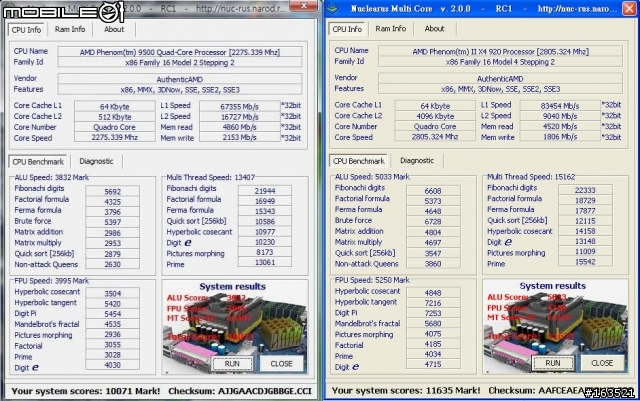The height and width of the screenshot is (401, 640).
Task: Click the Pictures morphing value 11009
Action: tap(585, 251)
